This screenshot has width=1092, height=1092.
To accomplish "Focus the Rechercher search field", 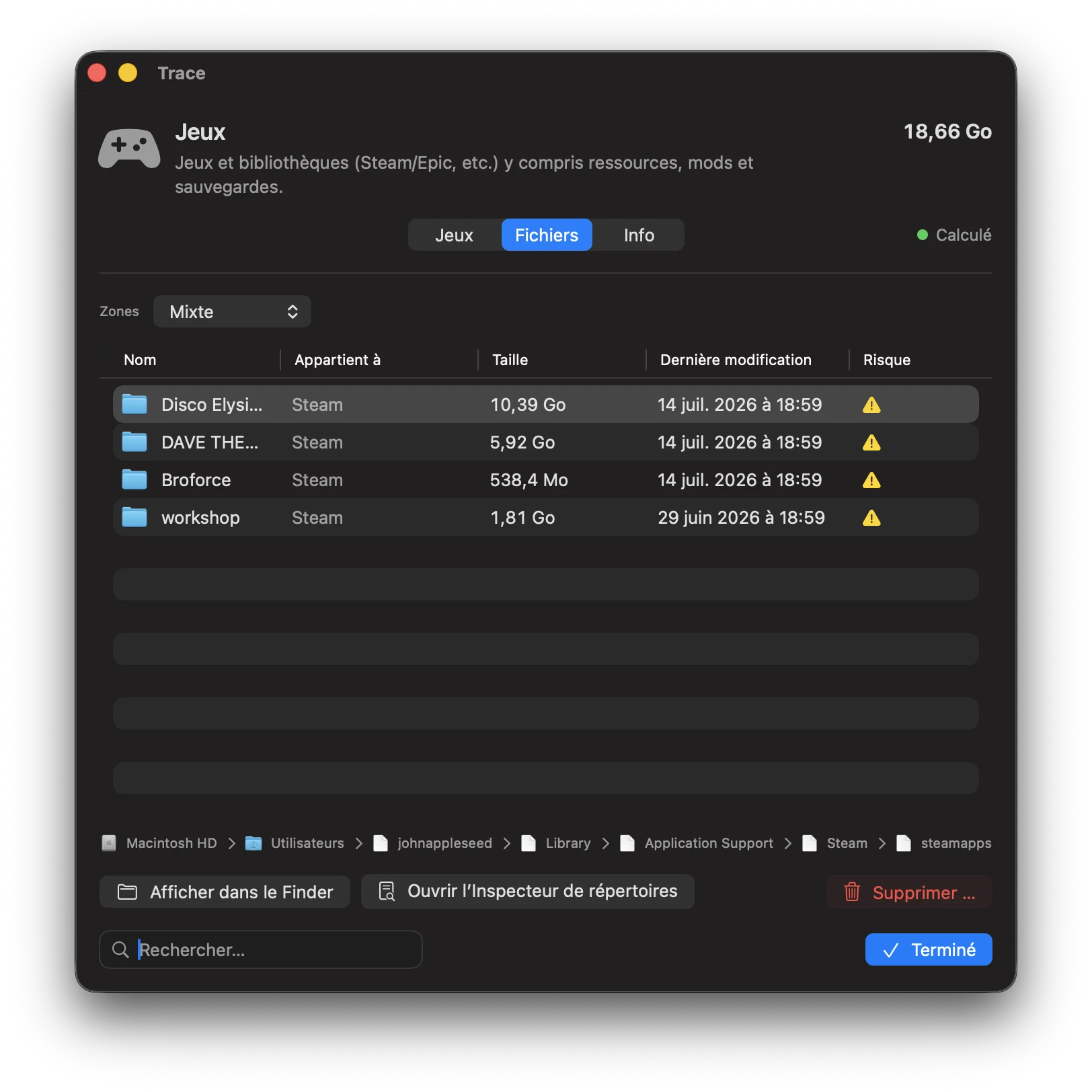I will pyautogui.click(x=261, y=949).
